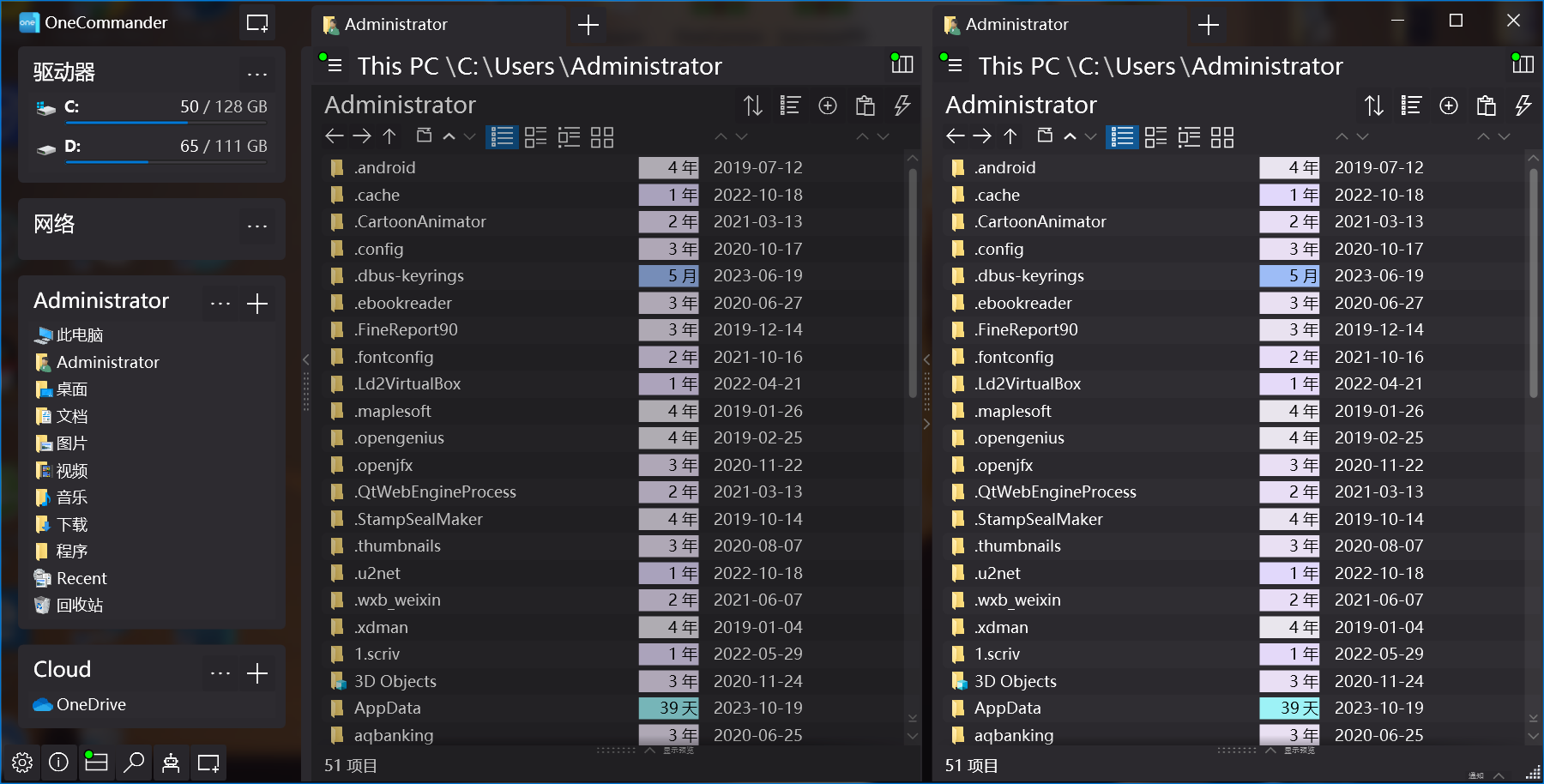The width and height of the screenshot is (1544, 784).
Task: Select details list view in right pane
Action: click(x=1122, y=137)
